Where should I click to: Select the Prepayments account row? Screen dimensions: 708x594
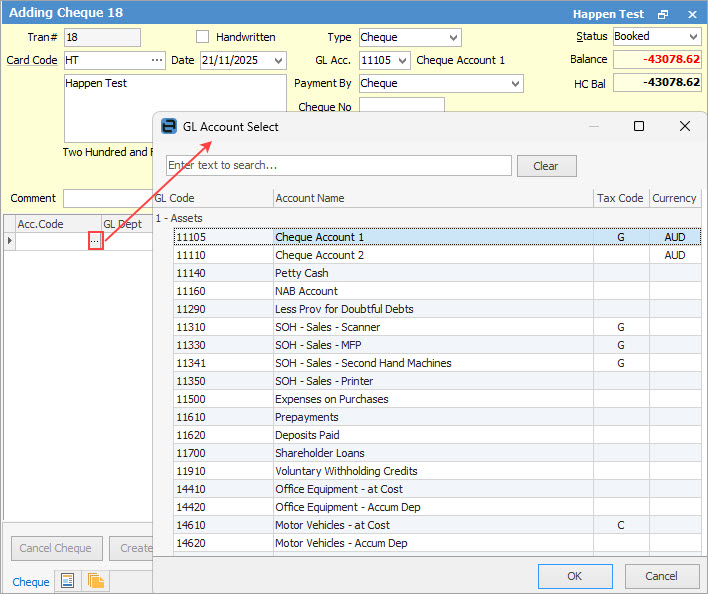[x=437, y=418]
